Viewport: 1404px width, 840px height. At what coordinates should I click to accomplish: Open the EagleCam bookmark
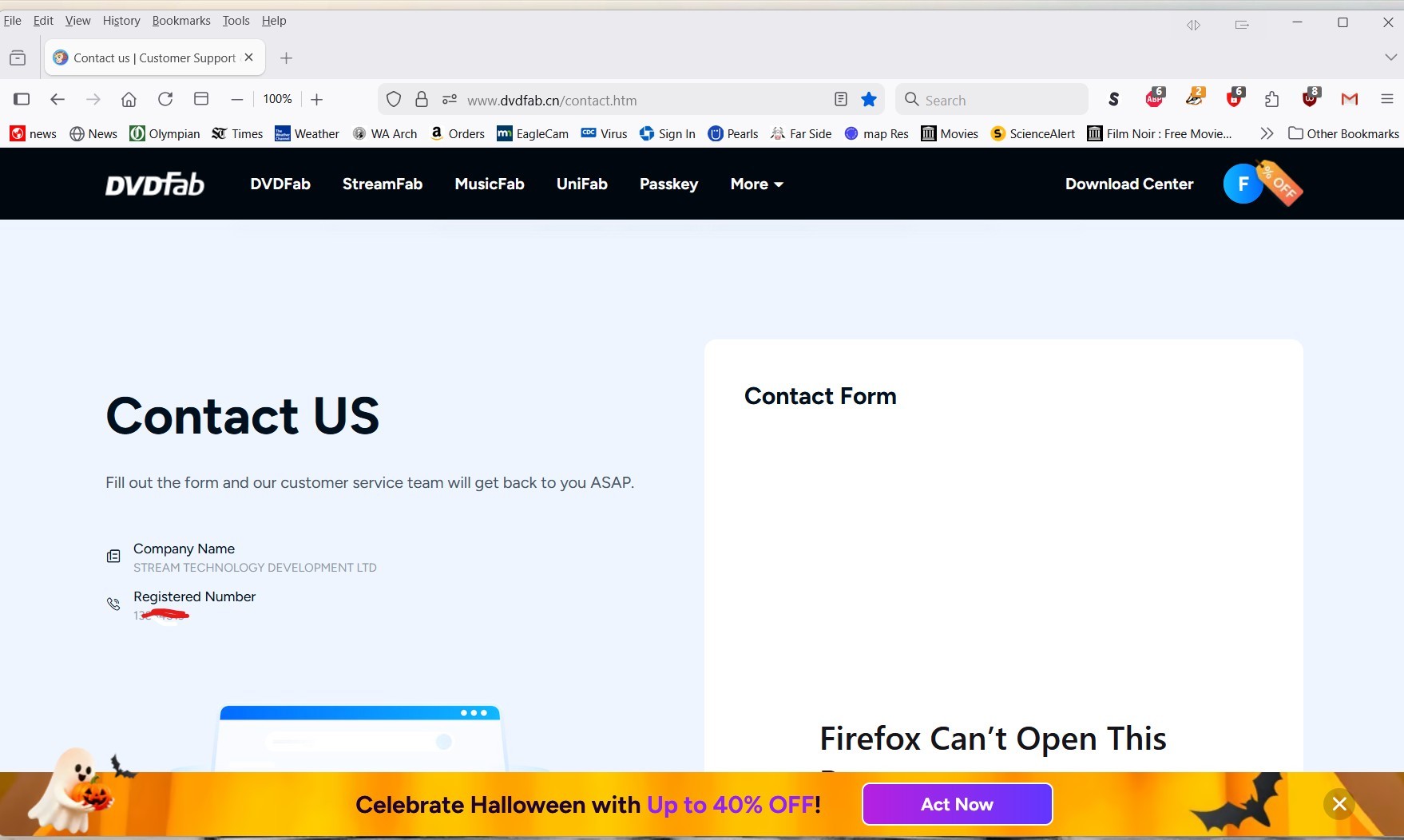click(533, 133)
